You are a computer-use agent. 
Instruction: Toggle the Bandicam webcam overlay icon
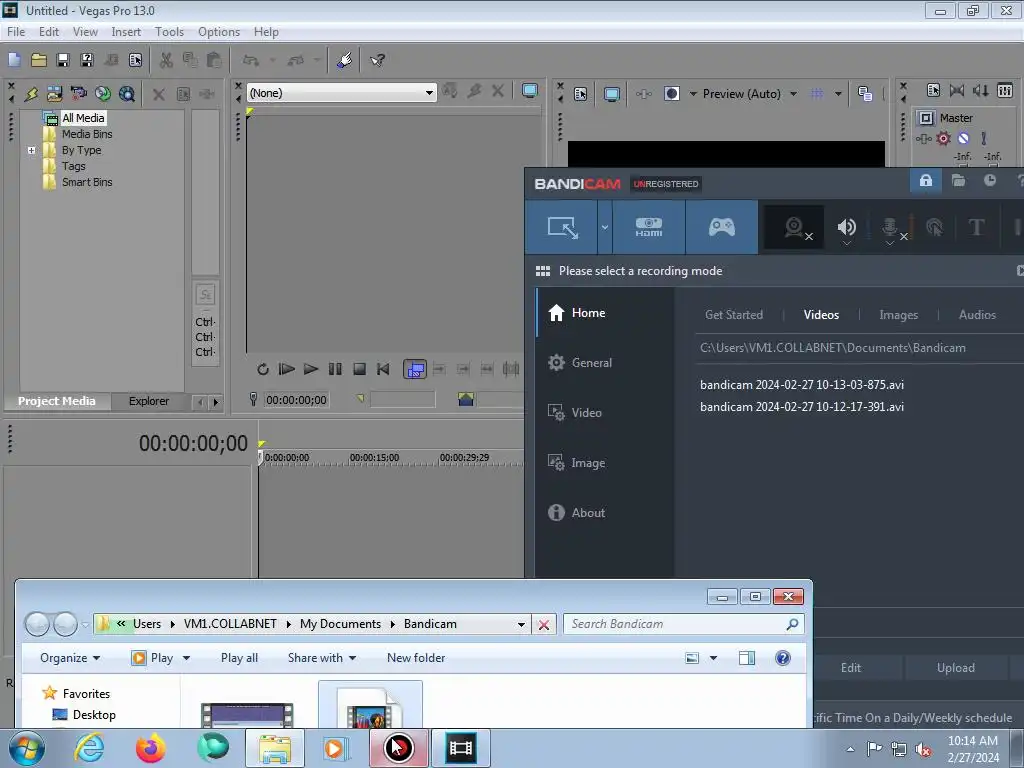(x=795, y=227)
